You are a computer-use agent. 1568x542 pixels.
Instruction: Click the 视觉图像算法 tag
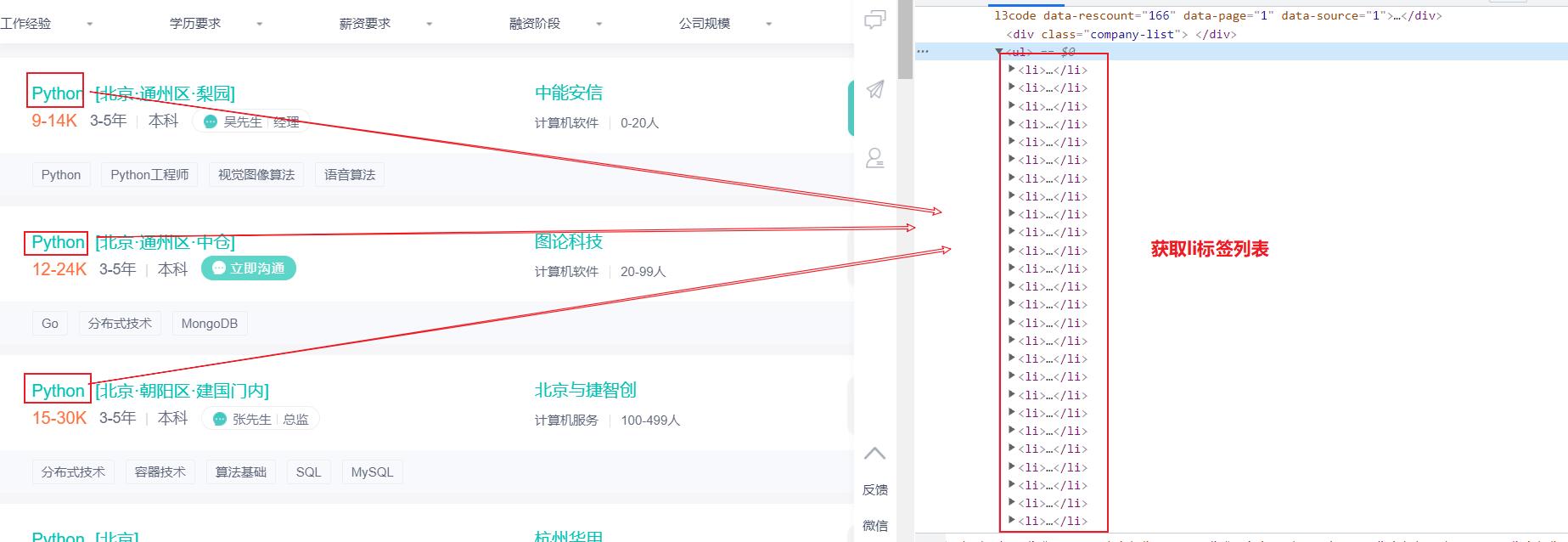click(256, 175)
